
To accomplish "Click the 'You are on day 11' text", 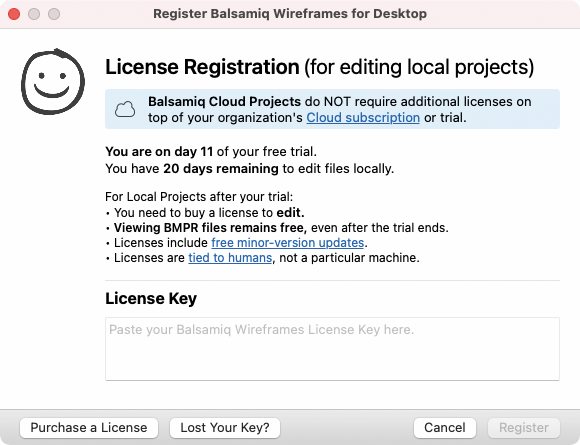I will pyautogui.click(x=159, y=152).
